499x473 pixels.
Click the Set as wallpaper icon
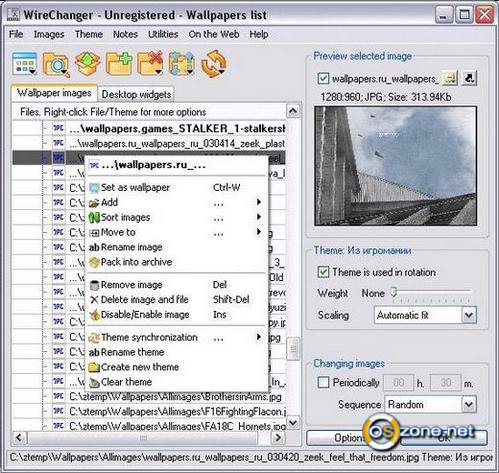[94, 188]
